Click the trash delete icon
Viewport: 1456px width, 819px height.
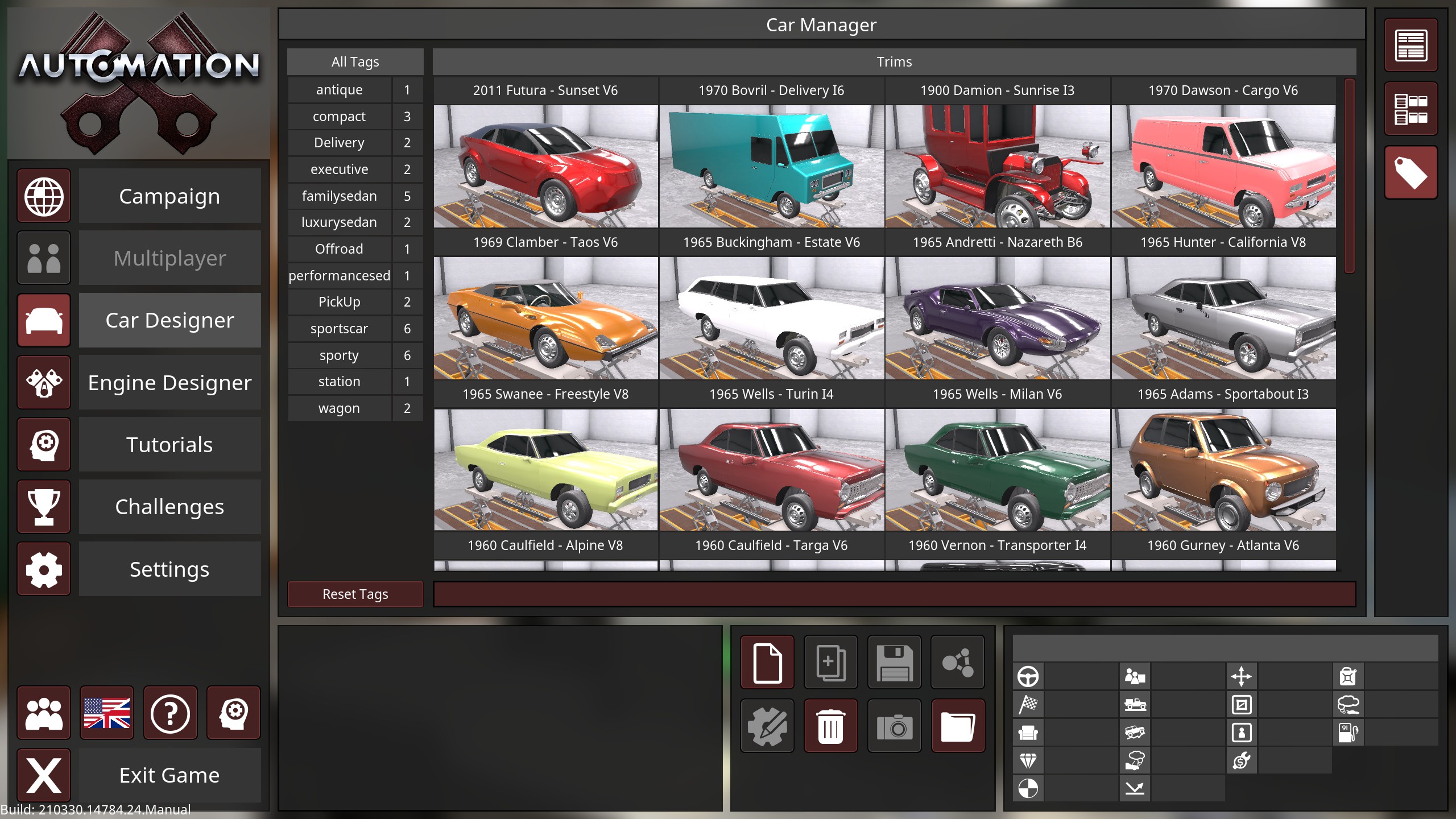830,726
